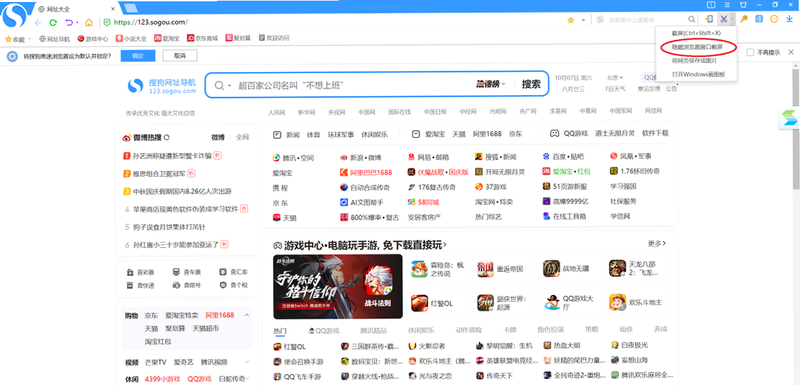Open the key password manager icon
Viewport: 800px width, 387px height.
pyautogui.click(x=744, y=19)
